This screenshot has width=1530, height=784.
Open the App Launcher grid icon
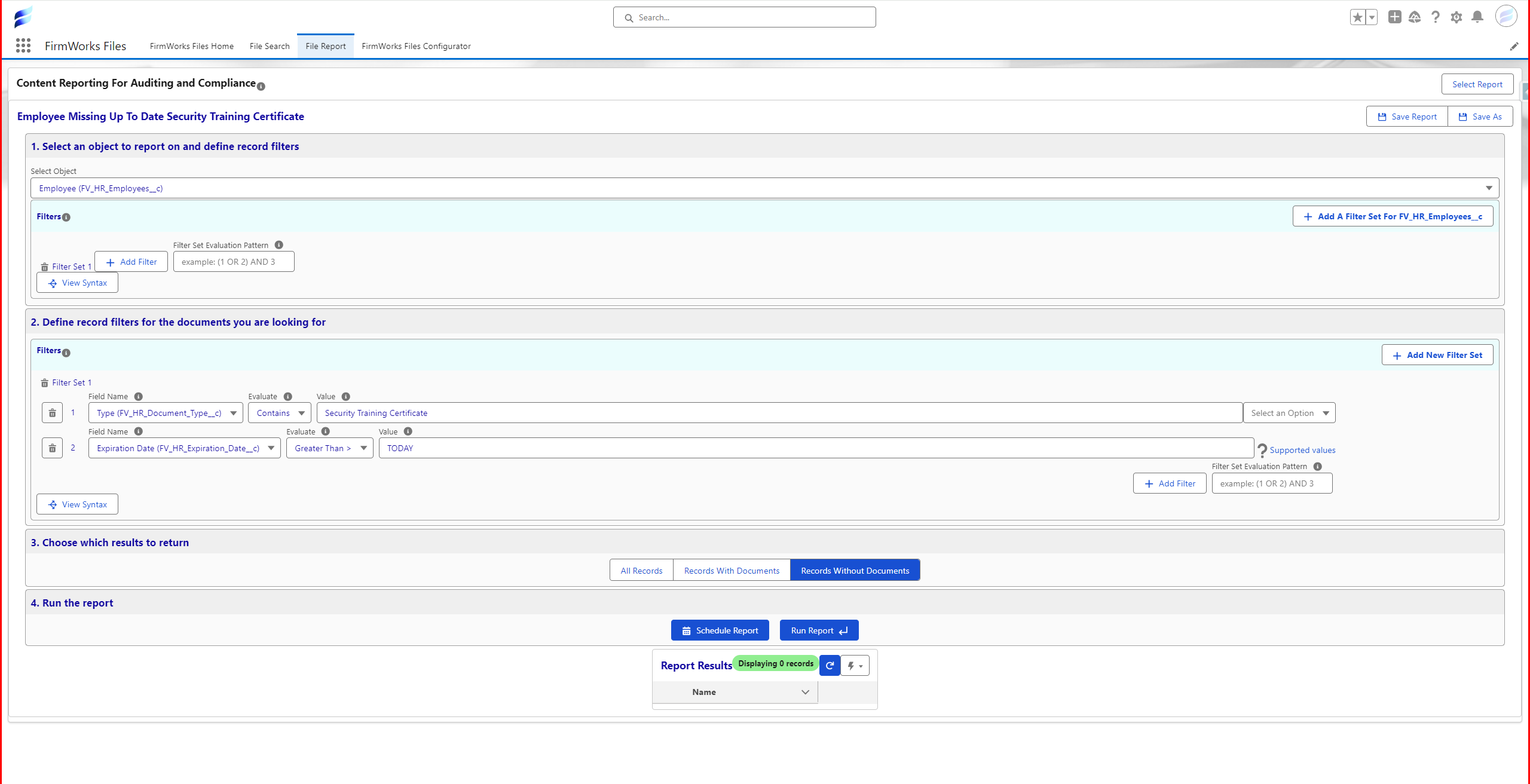coord(23,45)
